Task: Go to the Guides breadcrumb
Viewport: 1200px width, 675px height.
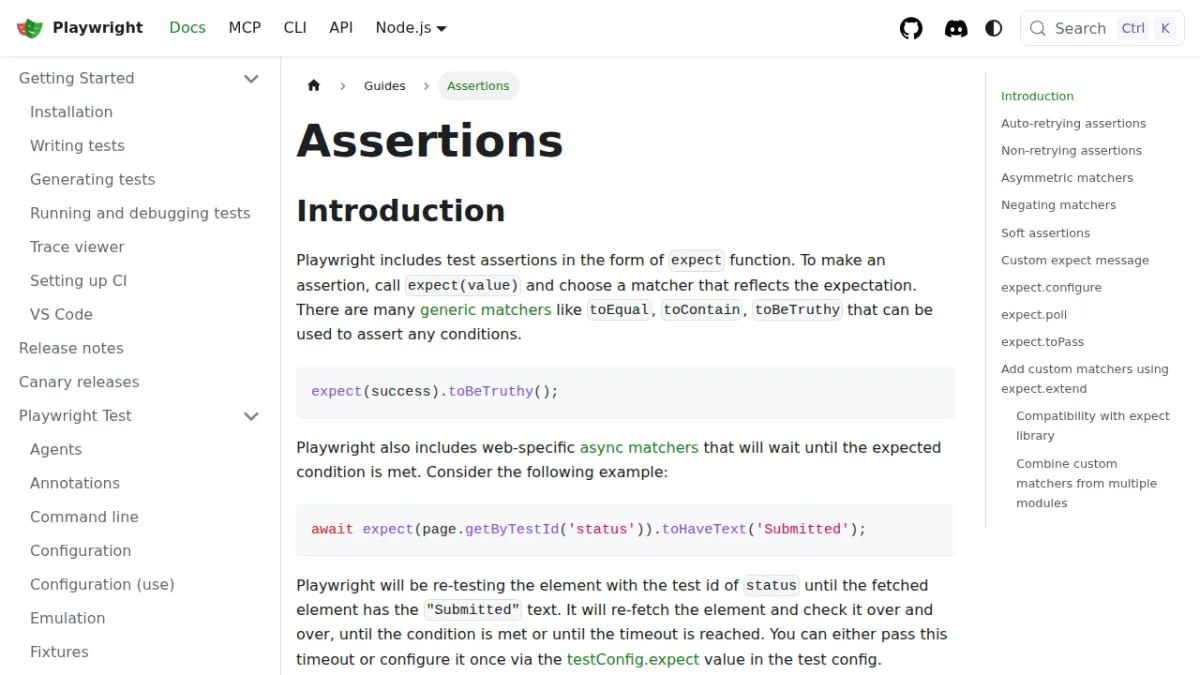Action: 385,86
